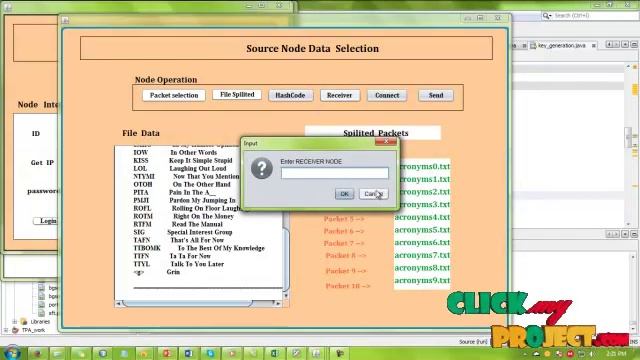
Task: Click the Packet selection button
Action: pyautogui.click(x=174, y=96)
